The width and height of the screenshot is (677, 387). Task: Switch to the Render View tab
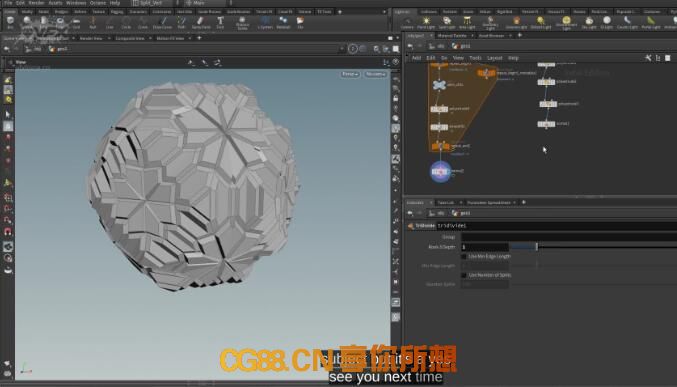point(91,38)
